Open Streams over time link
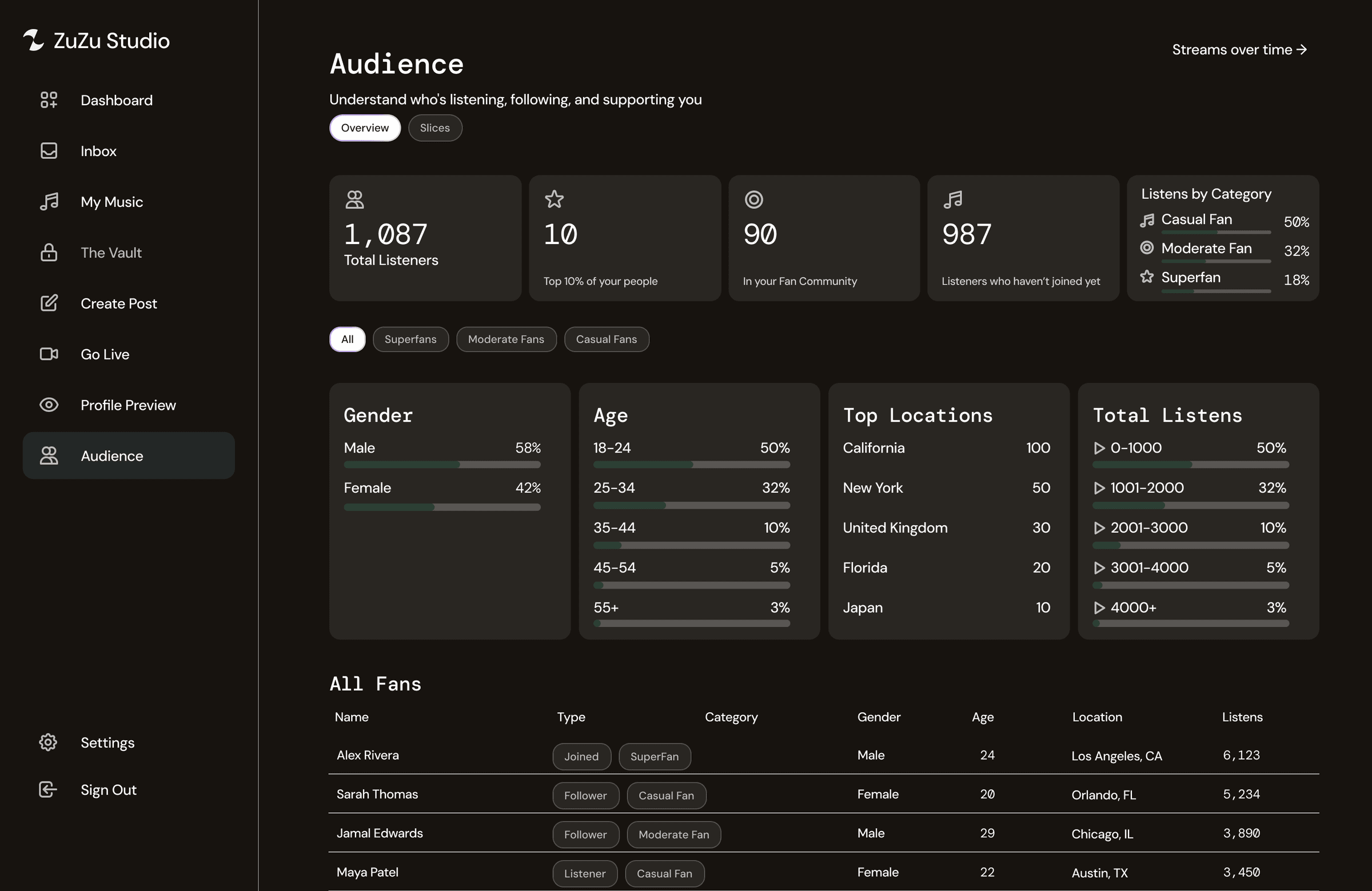1372x891 pixels. [x=1239, y=50]
